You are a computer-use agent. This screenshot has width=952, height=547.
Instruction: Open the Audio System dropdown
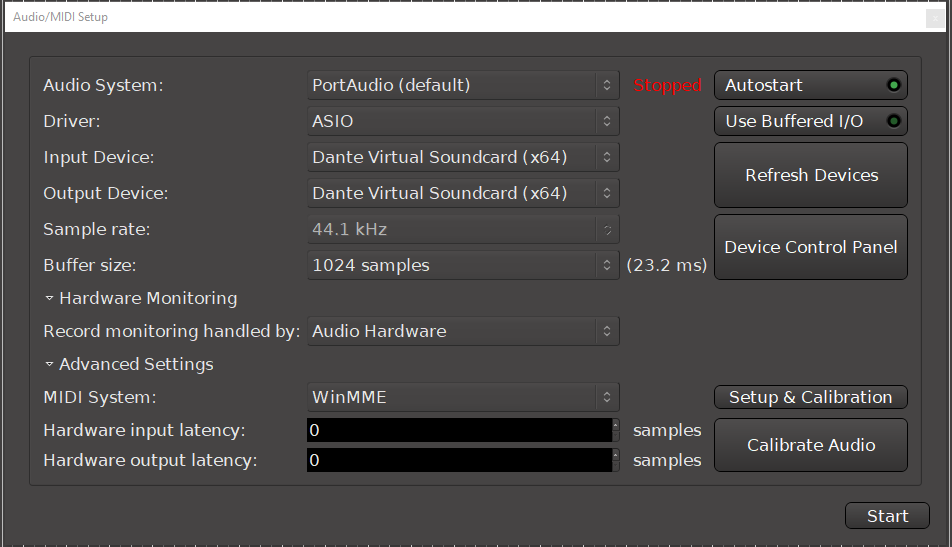point(463,86)
